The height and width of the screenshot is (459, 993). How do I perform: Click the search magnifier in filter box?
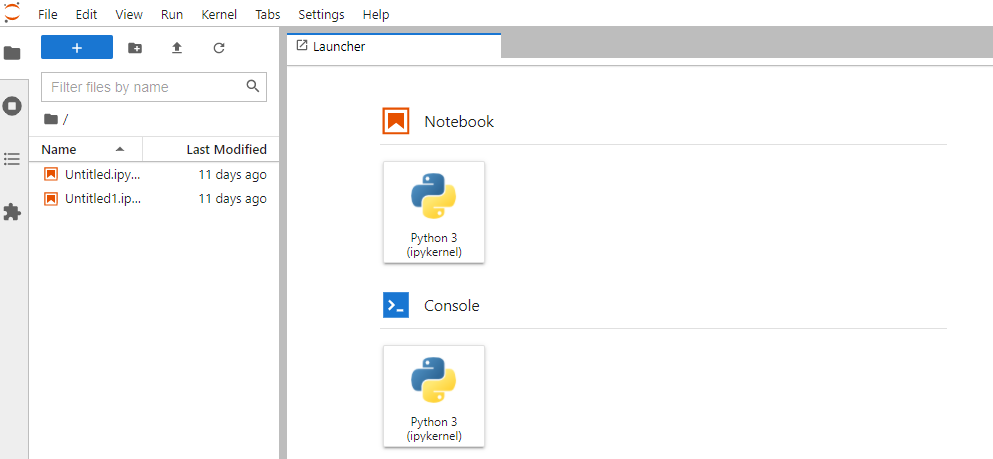[253, 86]
